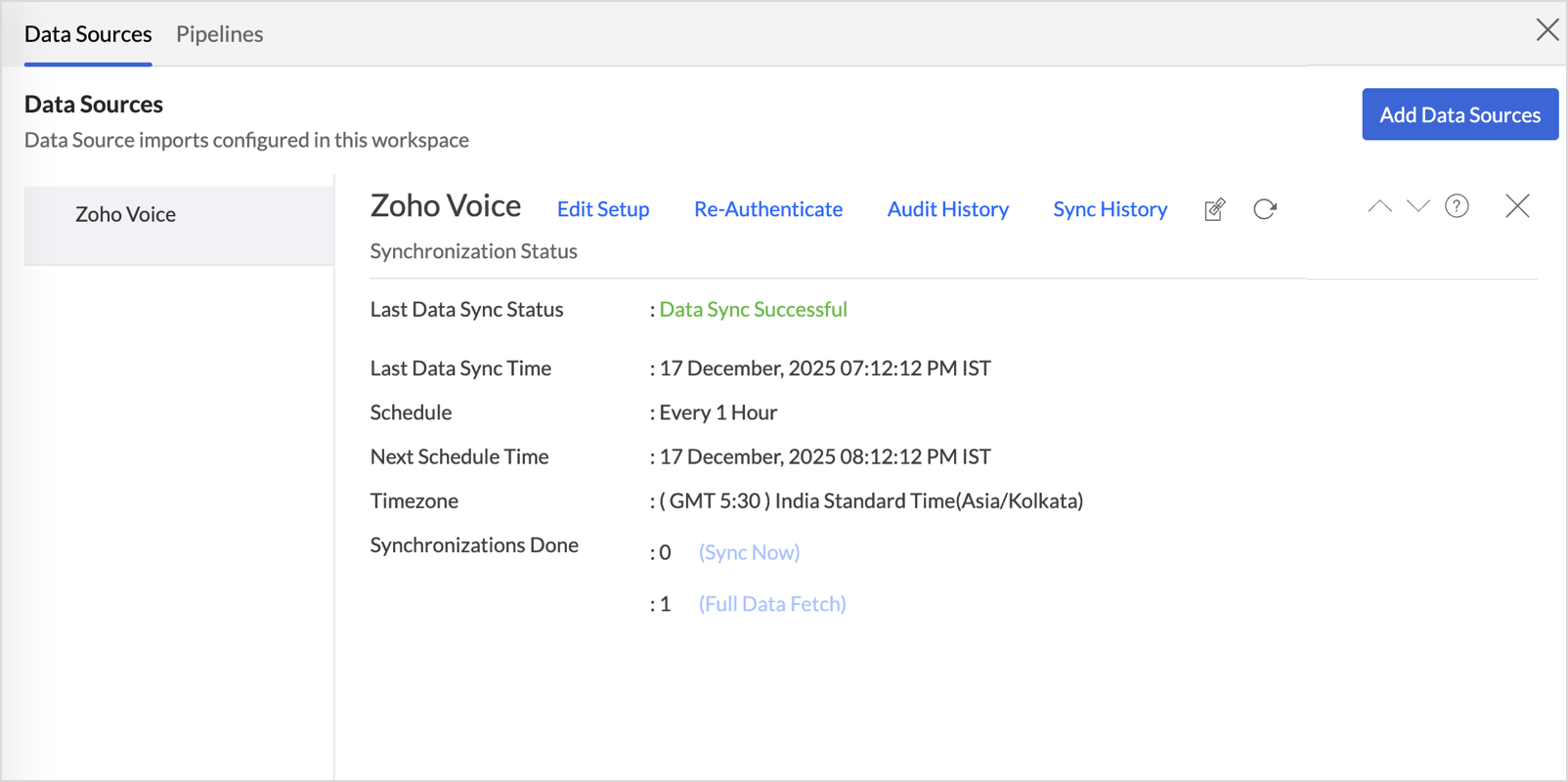The image size is (1568, 782).
Task: Click the edit/rename pencil icon
Action: tap(1214, 209)
